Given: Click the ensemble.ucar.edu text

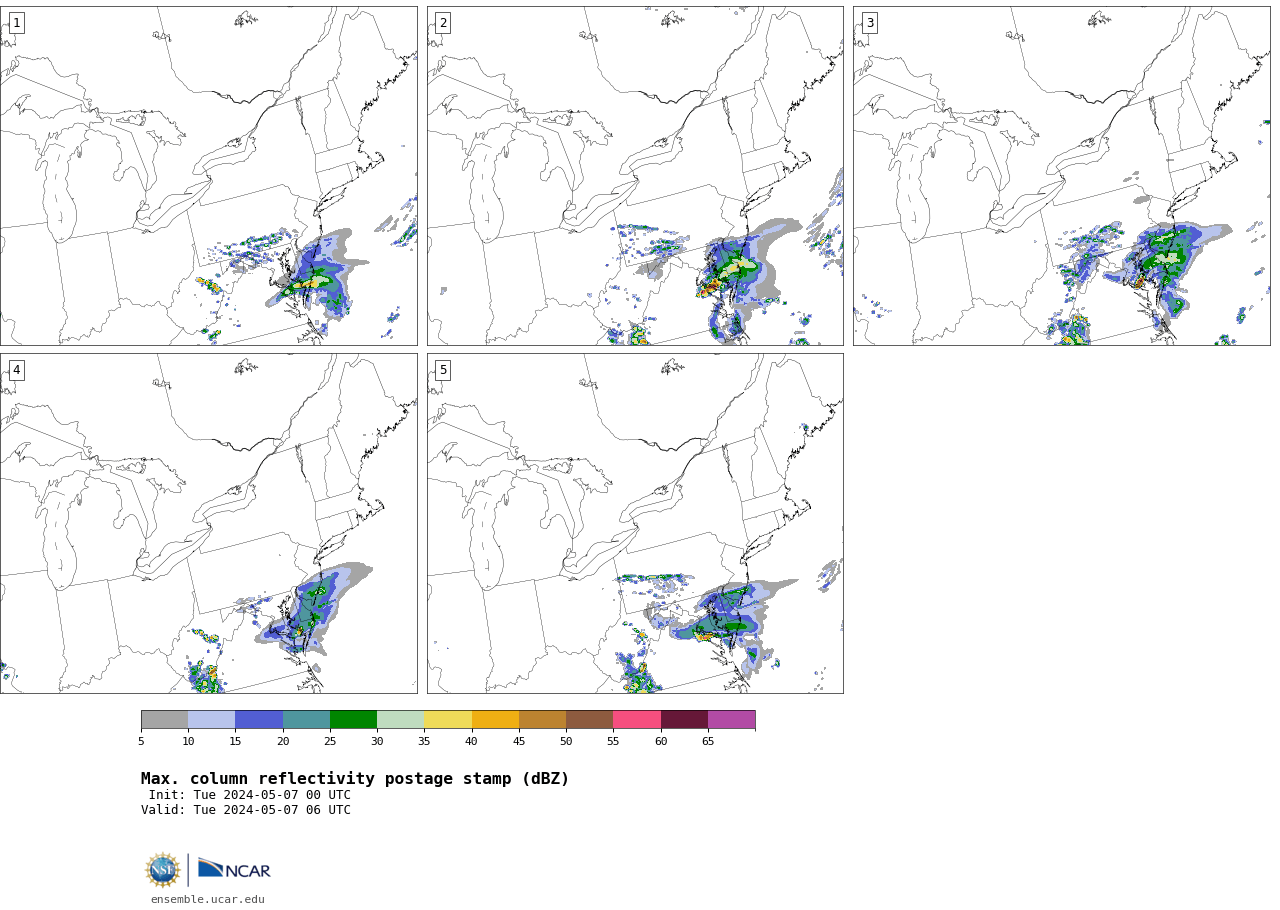Looking at the screenshot, I should [208, 900].
